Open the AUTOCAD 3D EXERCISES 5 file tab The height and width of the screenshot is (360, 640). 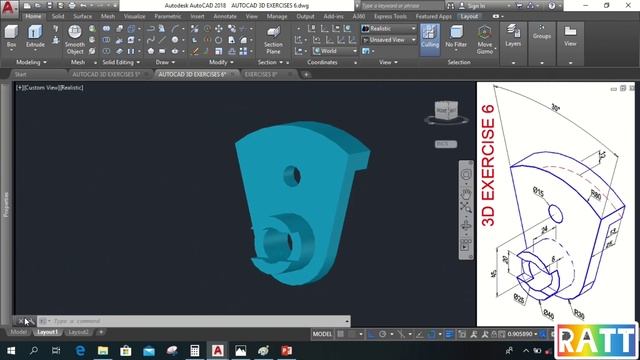(106, 74)
